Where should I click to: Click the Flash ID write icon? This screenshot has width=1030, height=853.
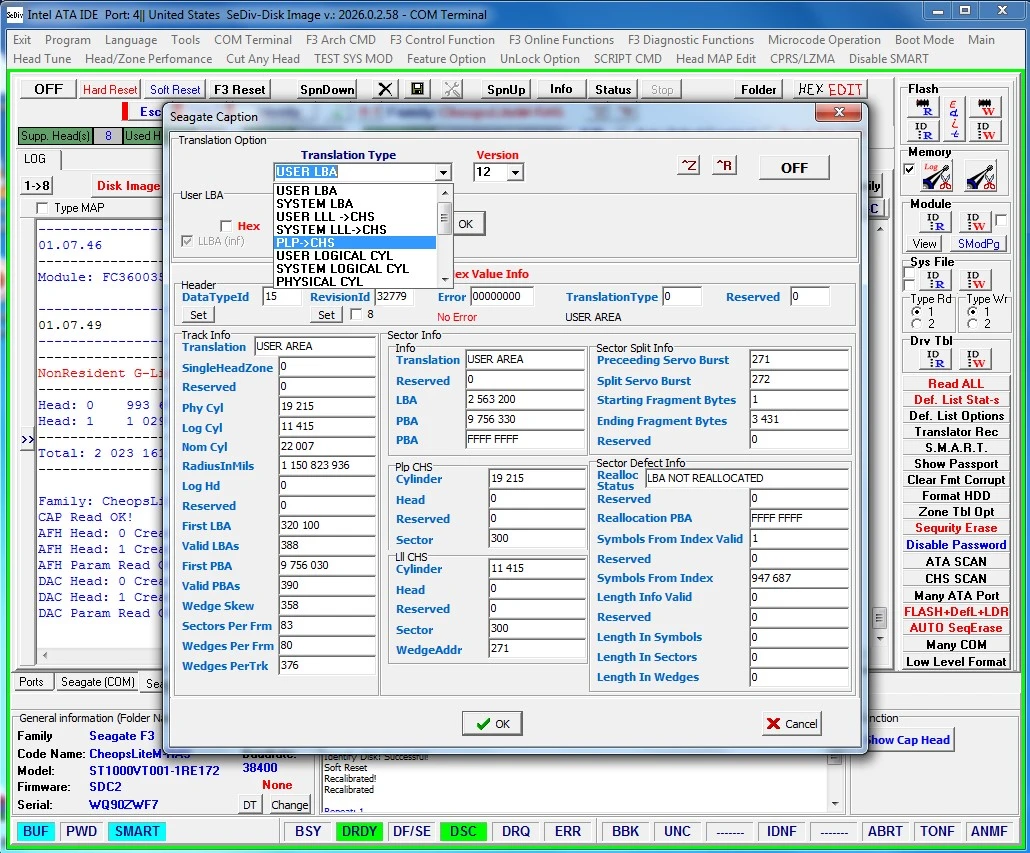click(x=985, y=131)
